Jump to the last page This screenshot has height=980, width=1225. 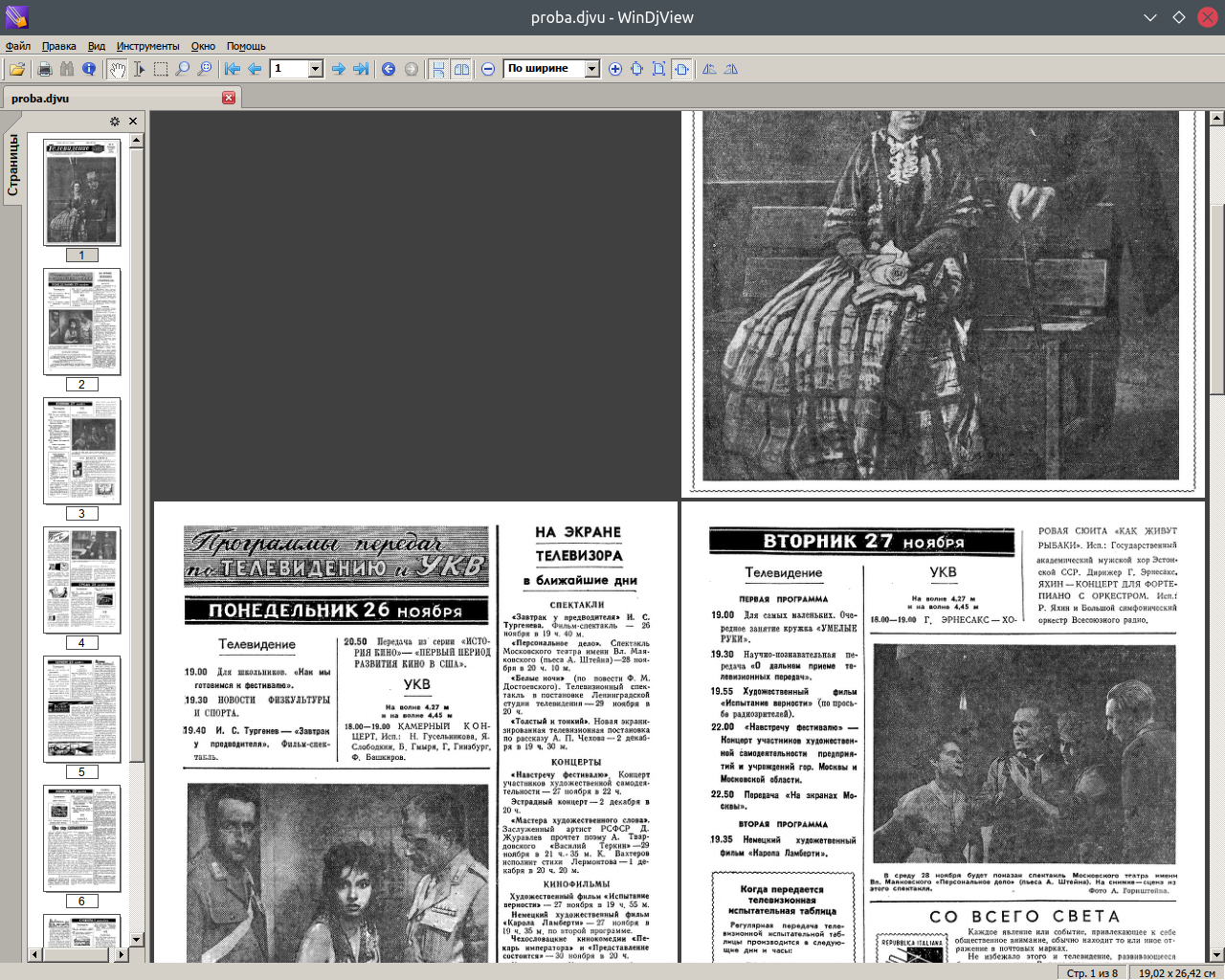tap(360, 69)
